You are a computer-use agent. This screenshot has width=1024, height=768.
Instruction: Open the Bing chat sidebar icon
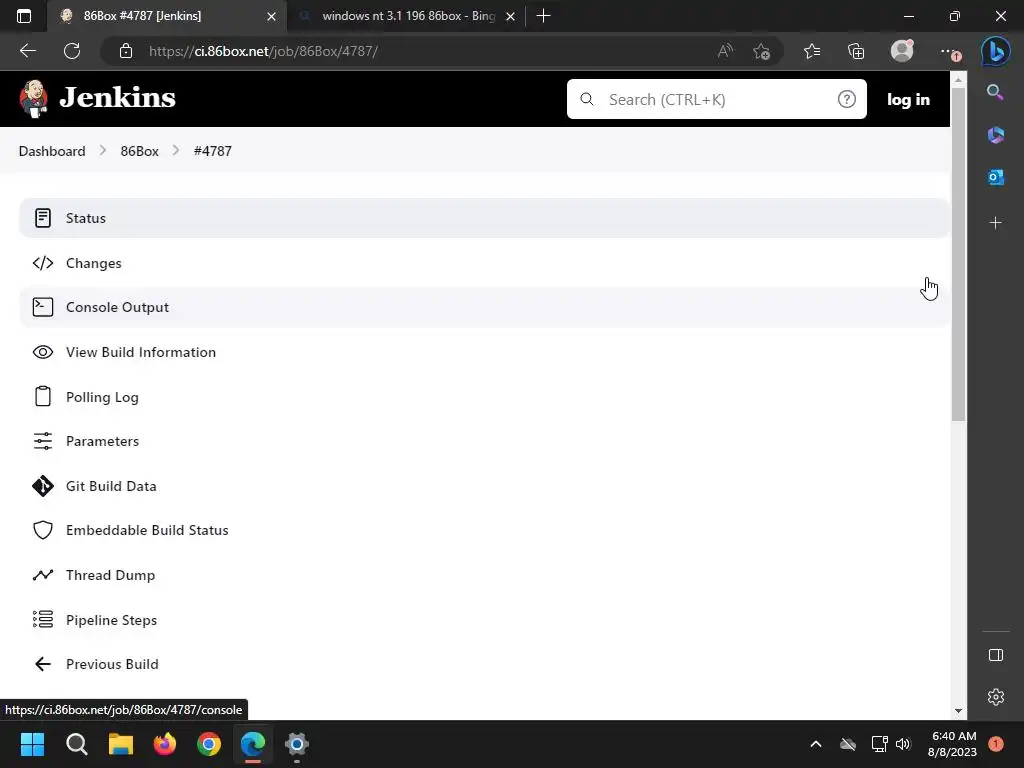(995, 52)
